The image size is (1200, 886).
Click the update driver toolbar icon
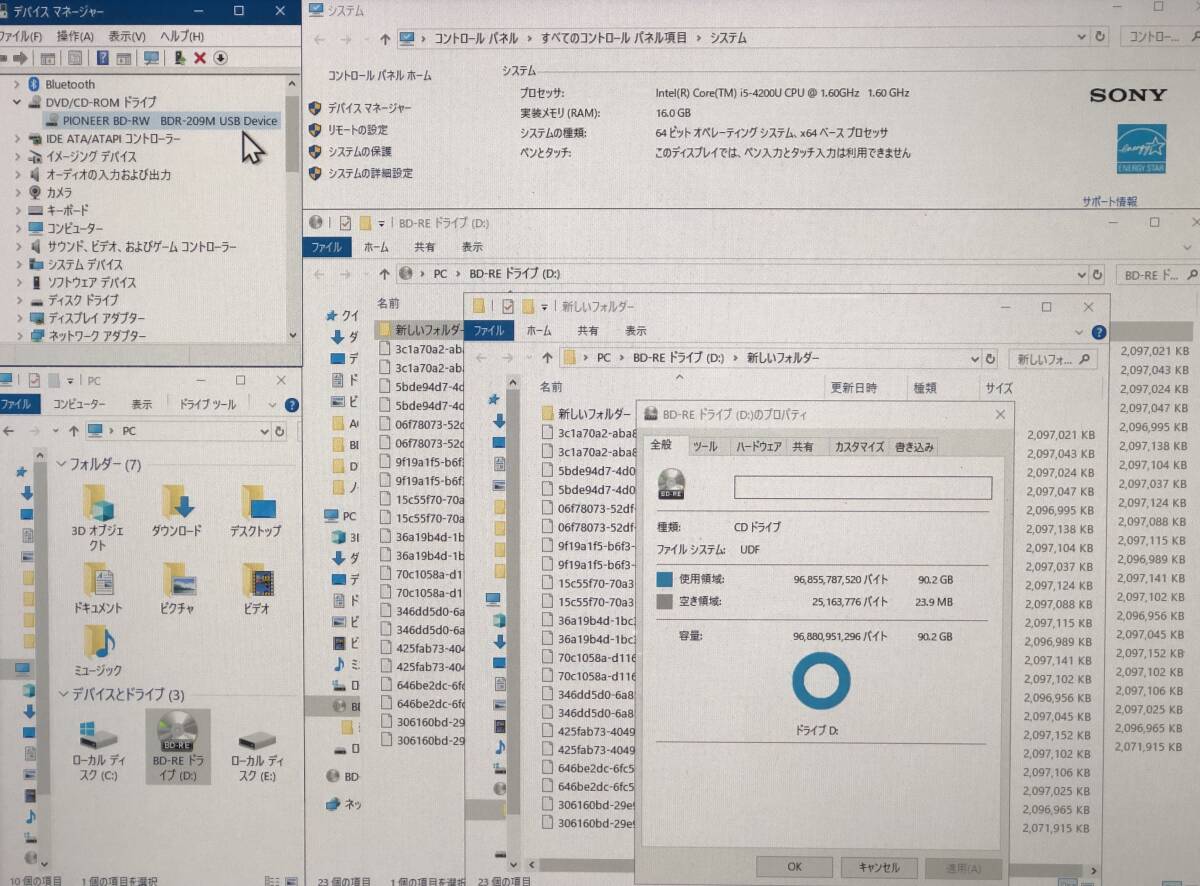pos(180,58)
